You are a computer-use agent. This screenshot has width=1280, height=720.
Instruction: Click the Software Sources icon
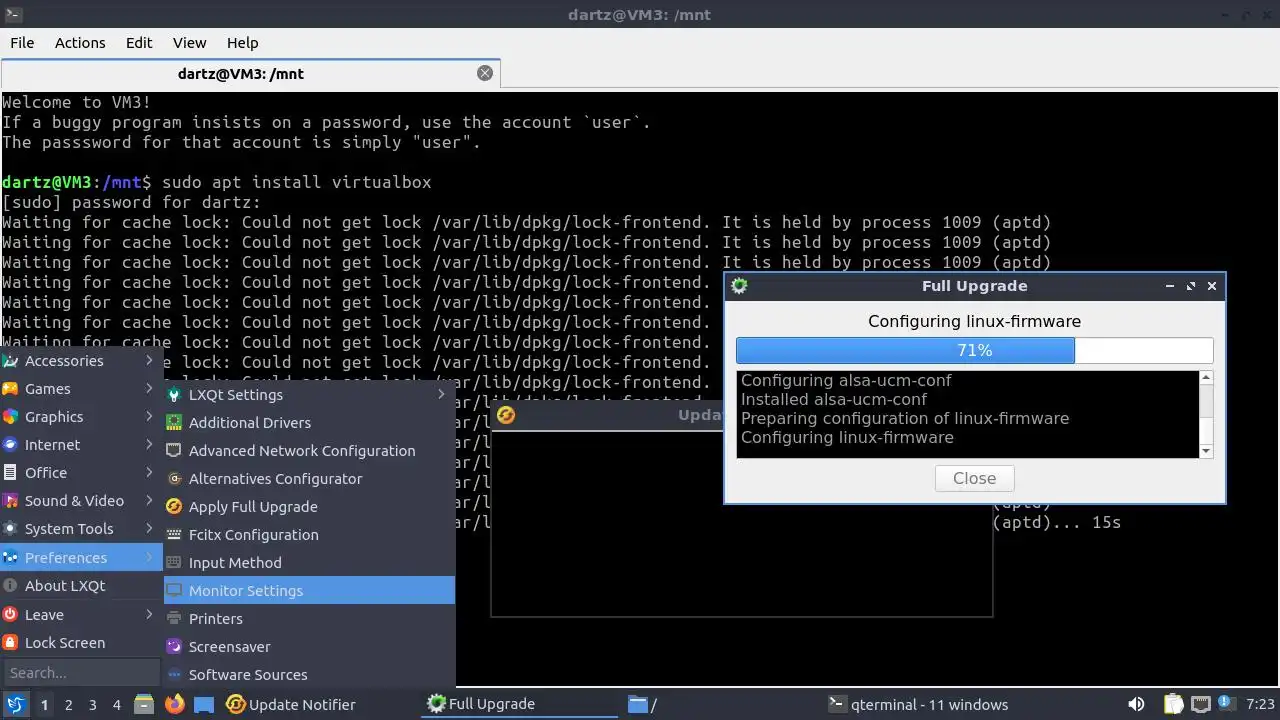(174, 675)
